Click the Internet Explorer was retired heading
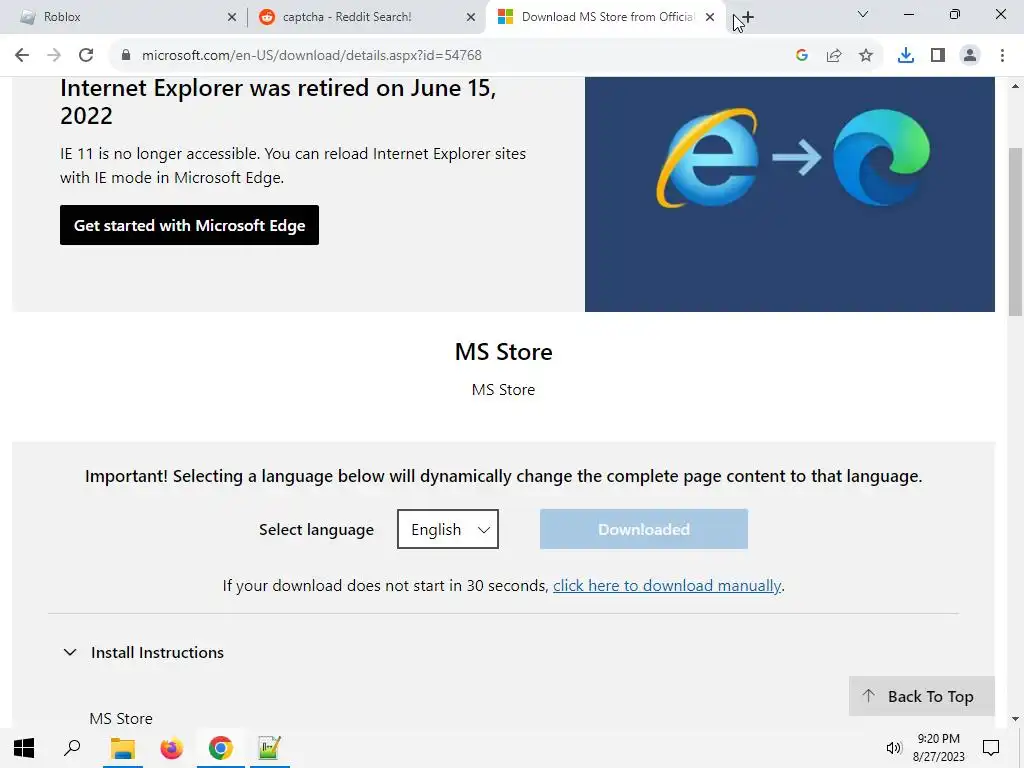1024x768 pixels. point(278,102)
